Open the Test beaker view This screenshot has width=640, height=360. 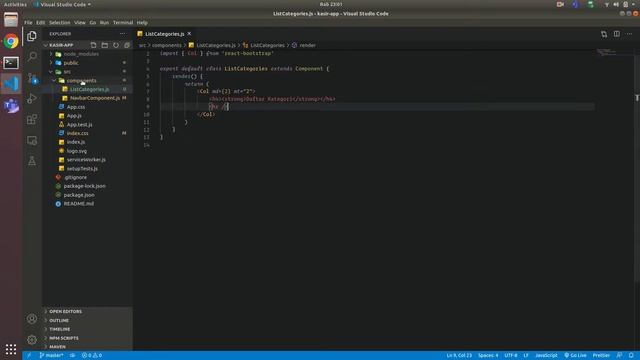click(32, 161)
